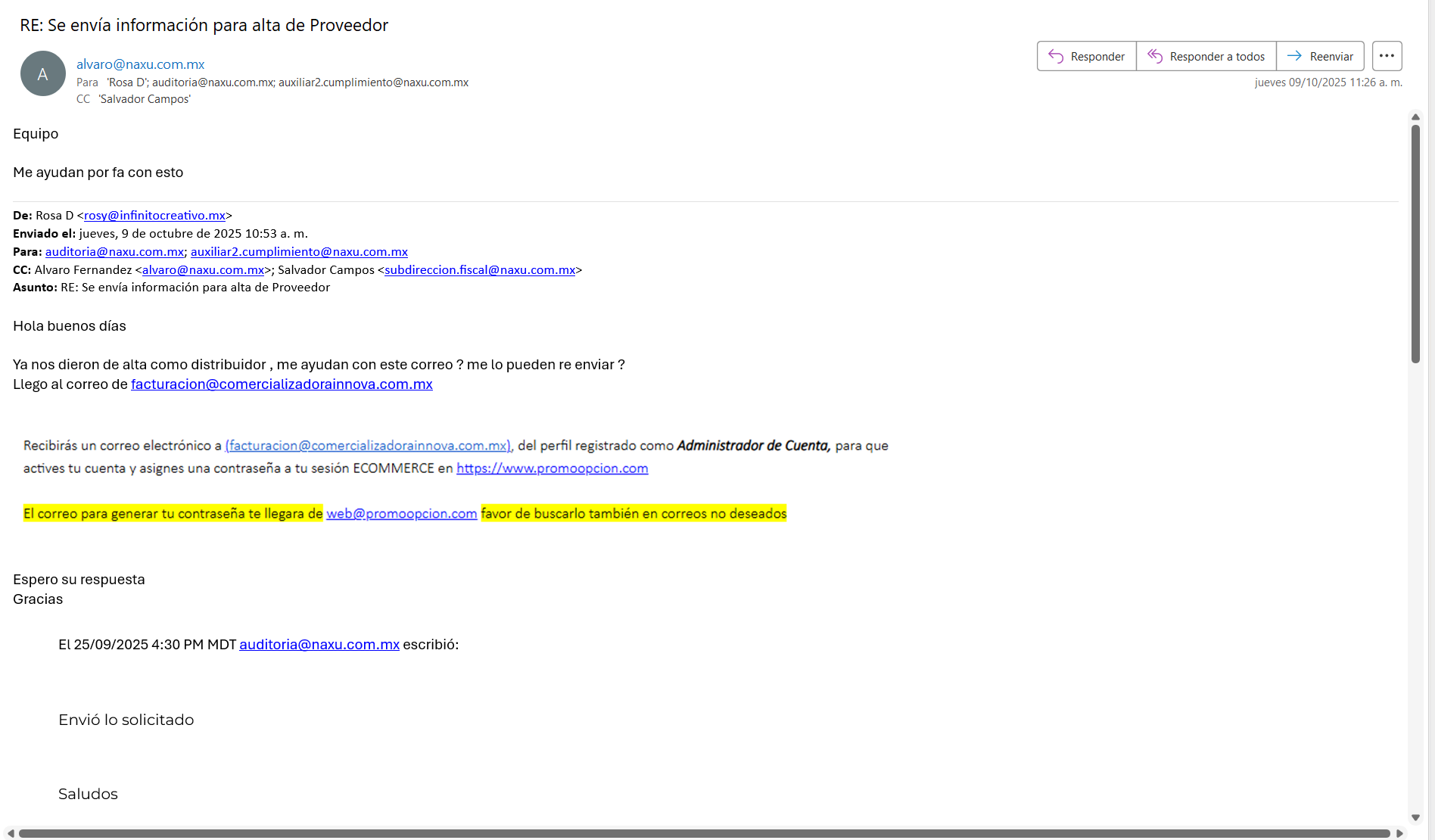Click auditoria@naxu.com.mx link before "escribió"
This screenshot has width=1435, height=840.
[319, 645]
